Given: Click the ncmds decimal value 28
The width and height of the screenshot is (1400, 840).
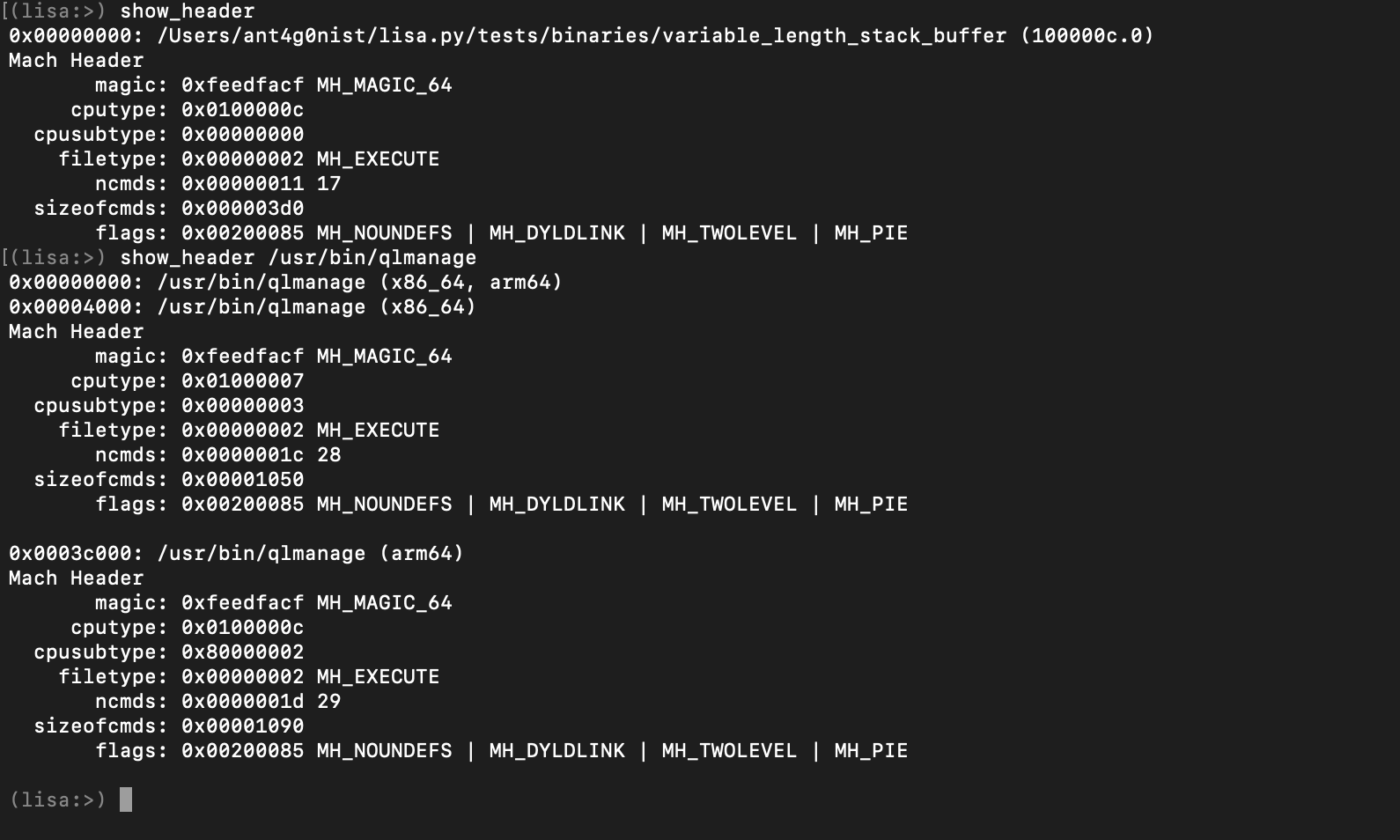Looking at the screenshot, I should point(328,455).
